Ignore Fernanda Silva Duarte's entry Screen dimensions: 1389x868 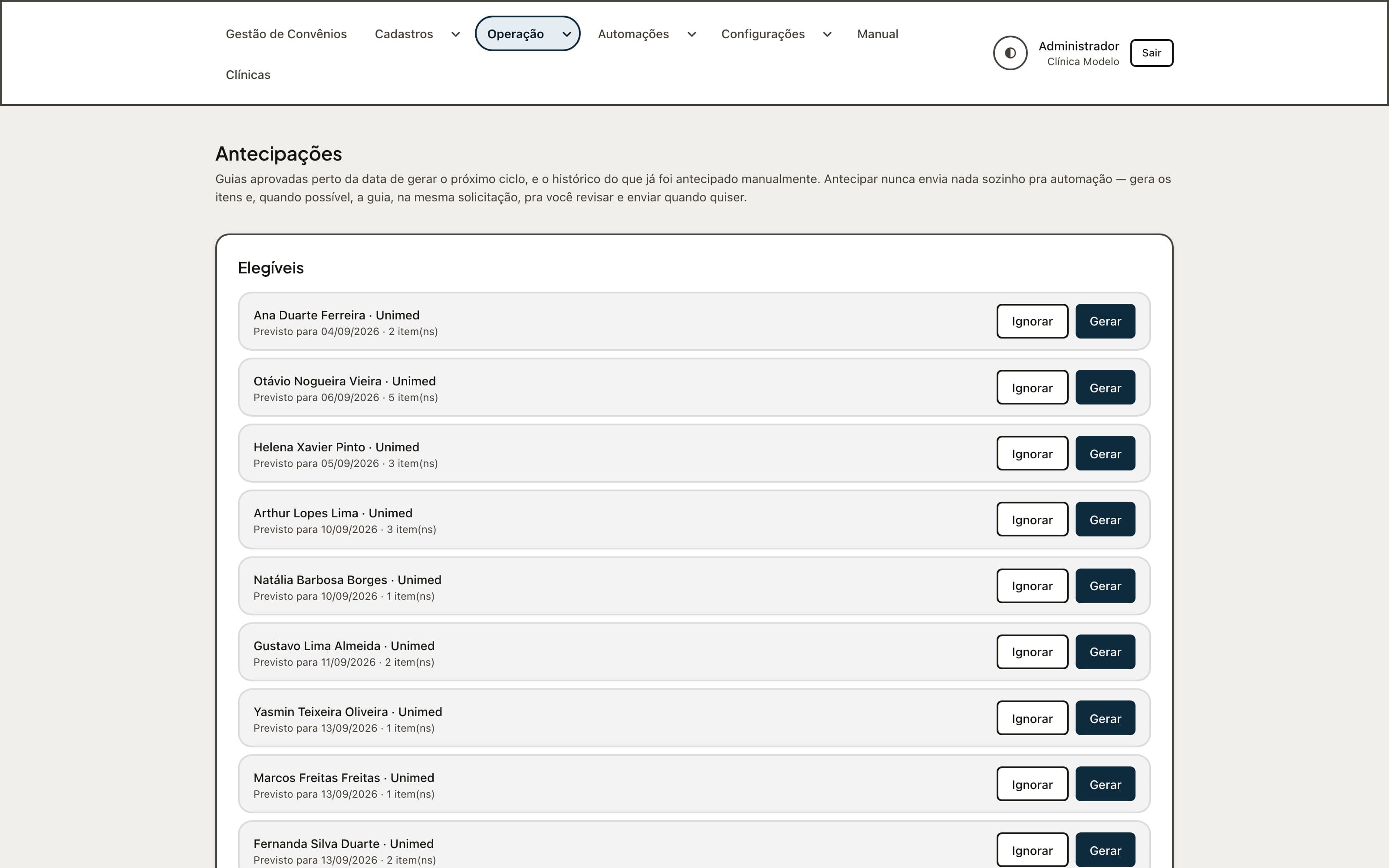pyautogui.click(x=1032, y=850)
